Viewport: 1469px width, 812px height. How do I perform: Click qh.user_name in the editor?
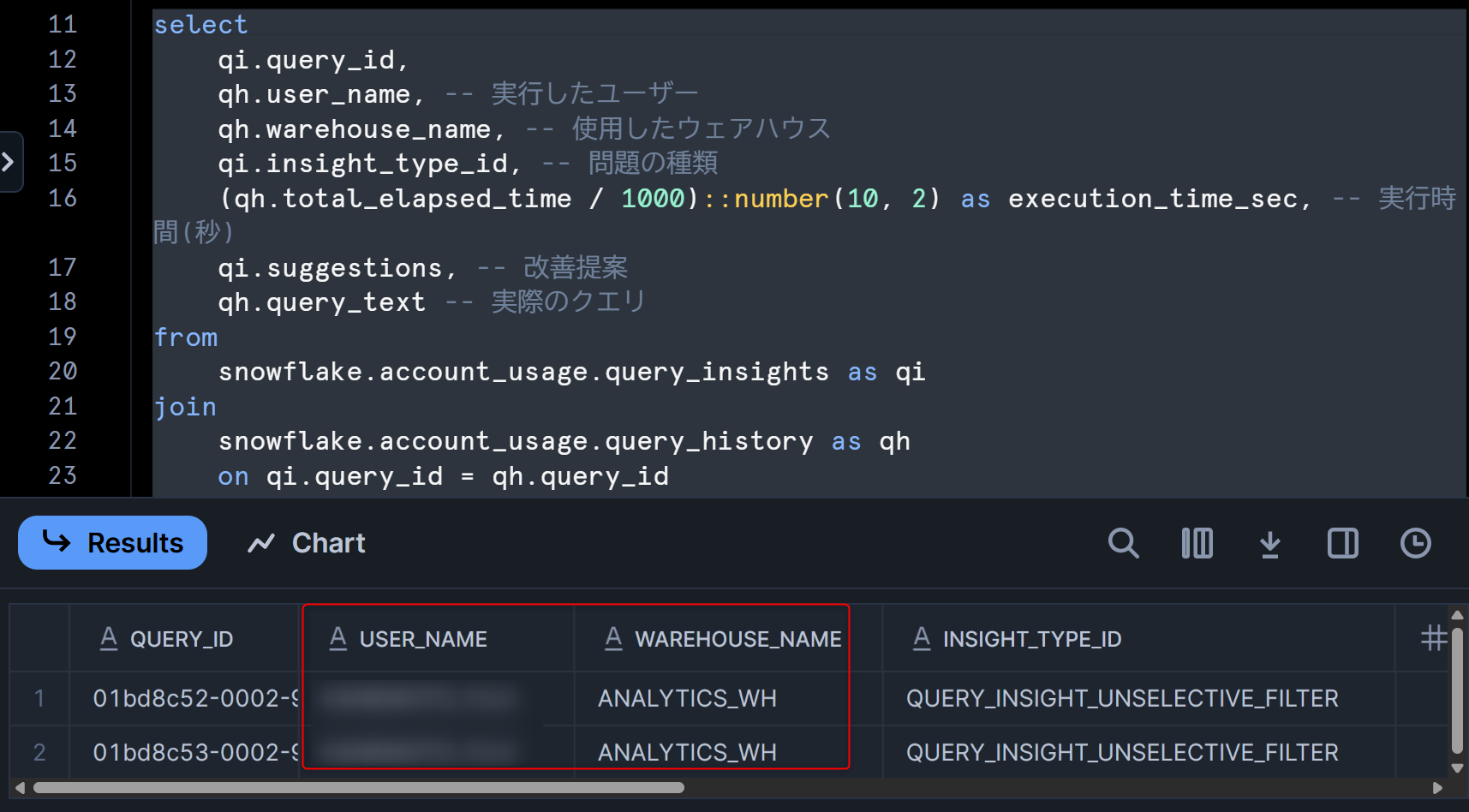tap(314, 94)
